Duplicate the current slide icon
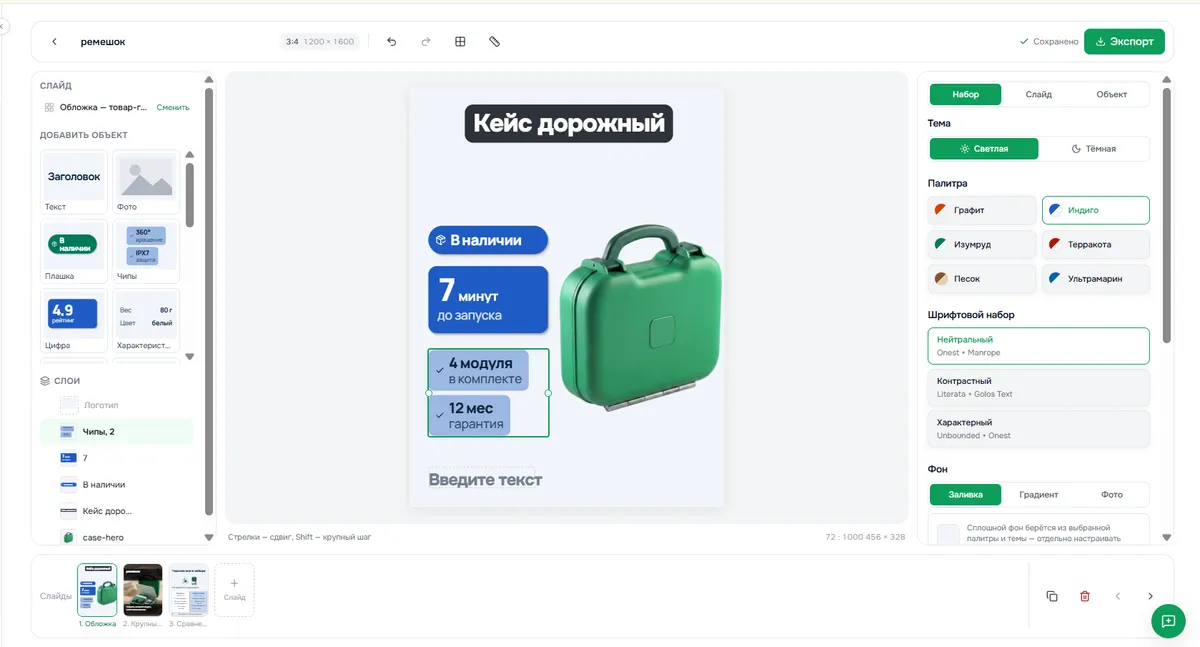 (x=1052, y=596)
